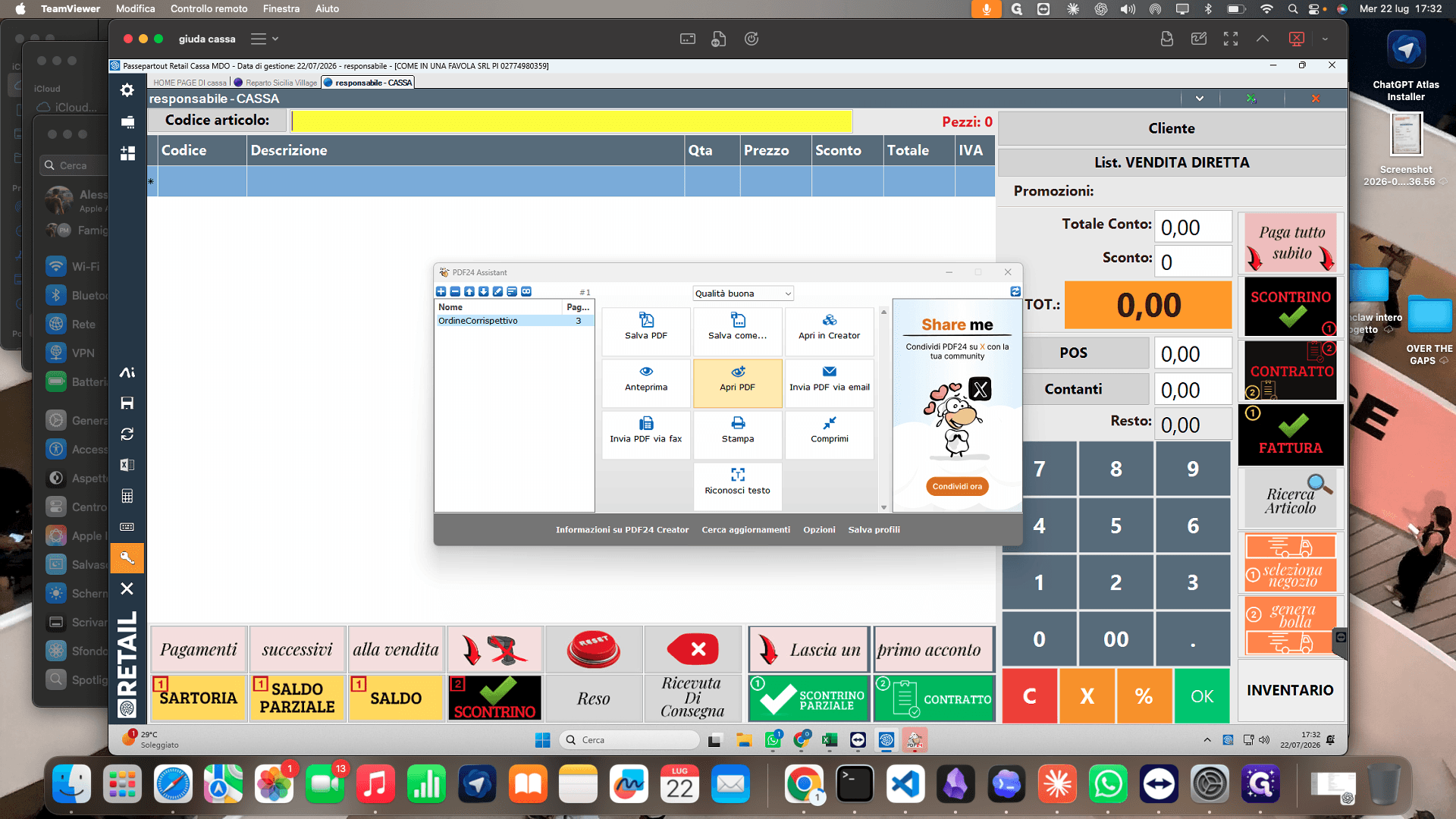Open the Qualità buona quality dropdown

click(x=743, y=293)
